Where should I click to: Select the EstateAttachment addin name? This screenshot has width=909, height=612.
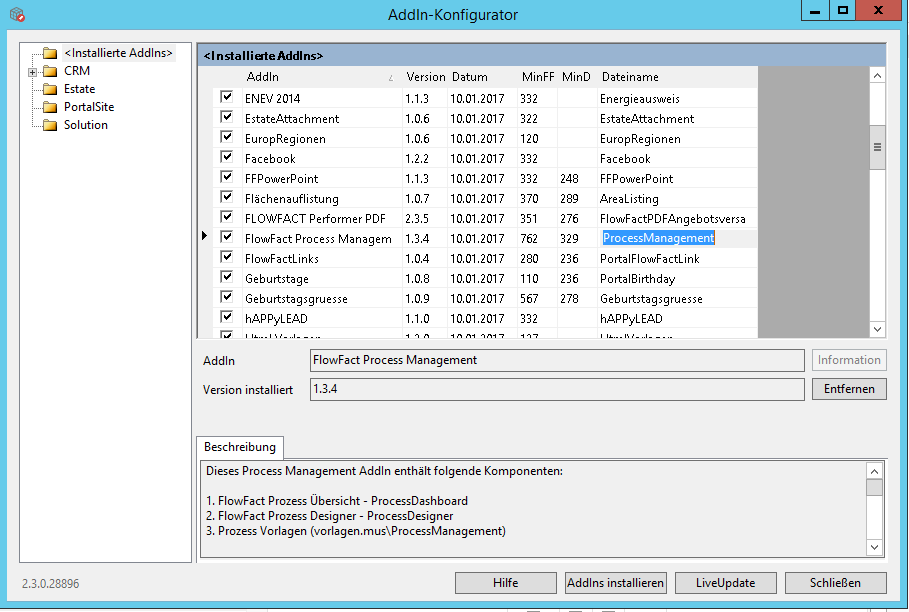(x=292, y=119)
